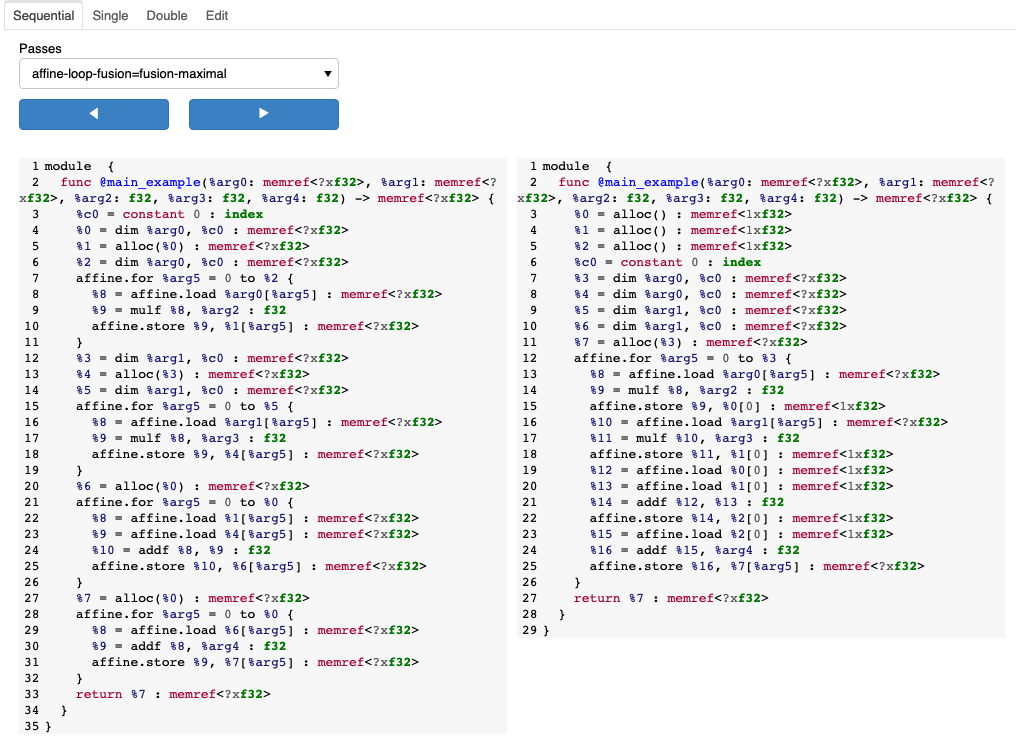Click the next pass right-arrow button
1016x738 pixels.
pyautogui.click(x=264, y=114)
